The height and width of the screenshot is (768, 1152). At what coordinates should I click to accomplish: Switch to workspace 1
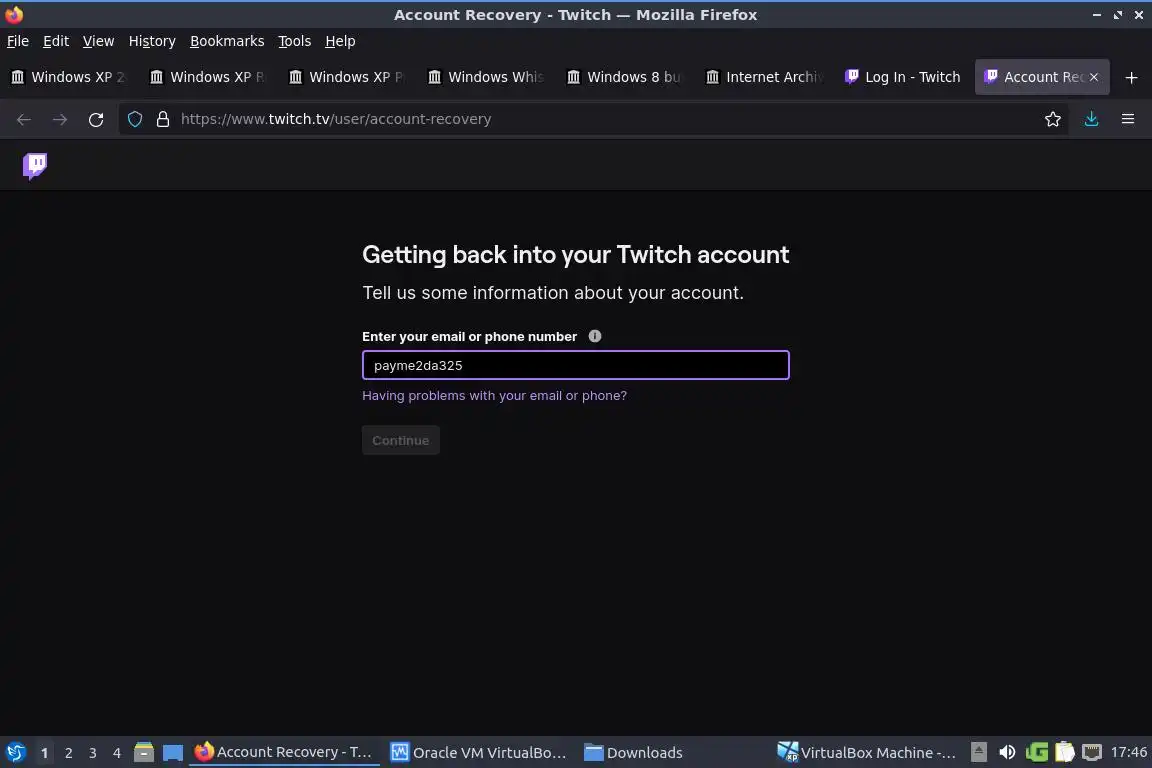pyautogui.click(x=44, y=753)
